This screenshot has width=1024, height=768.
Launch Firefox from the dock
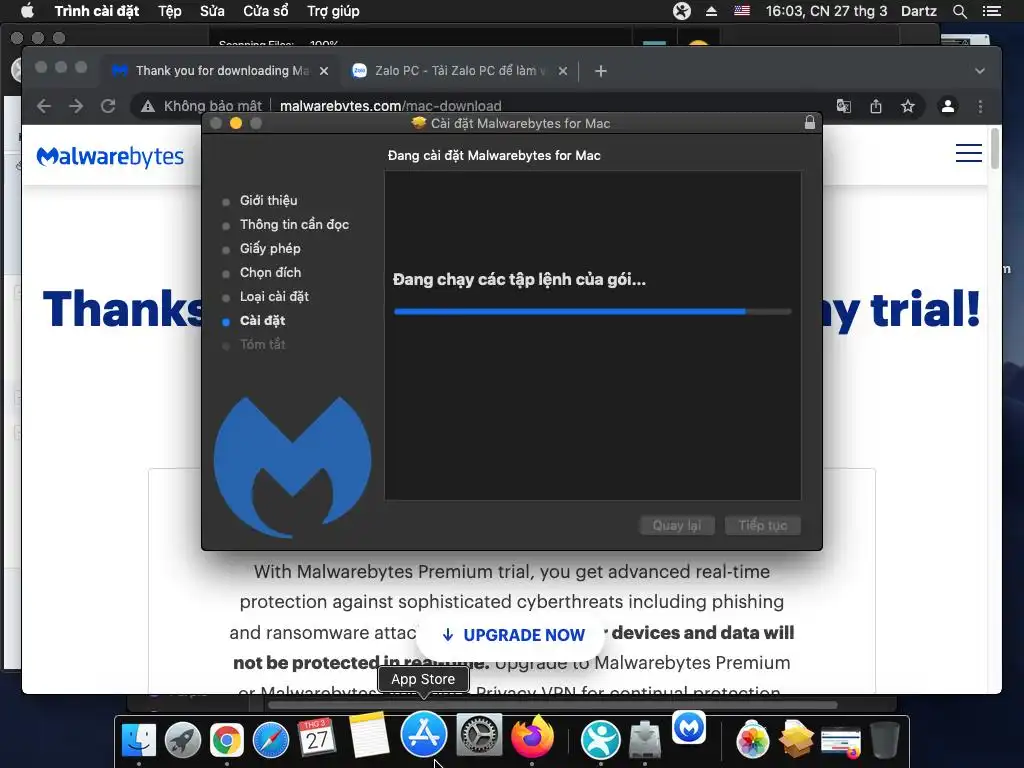click(x=532, y=737)
